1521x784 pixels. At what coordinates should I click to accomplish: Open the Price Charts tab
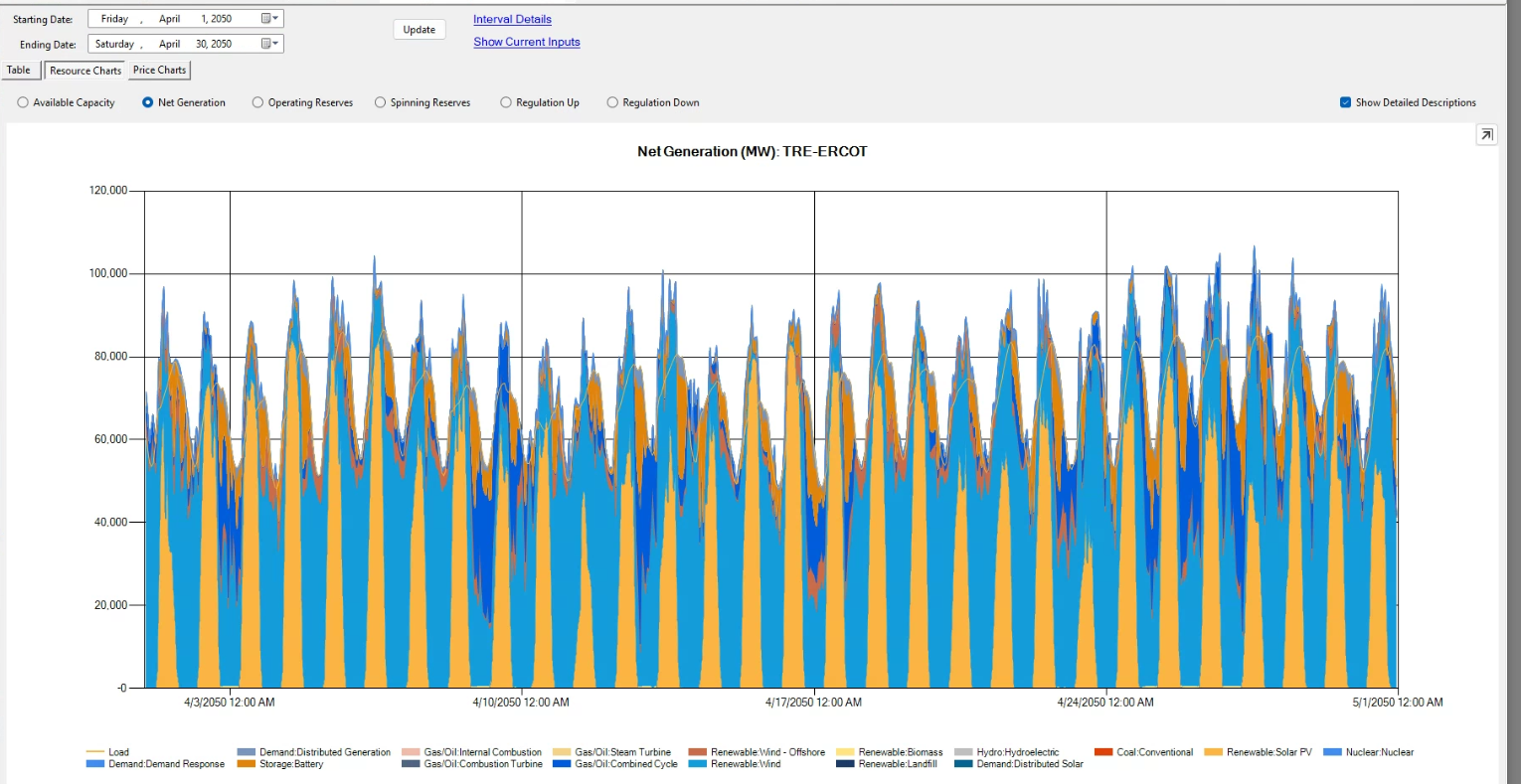[x=159, y=71]
